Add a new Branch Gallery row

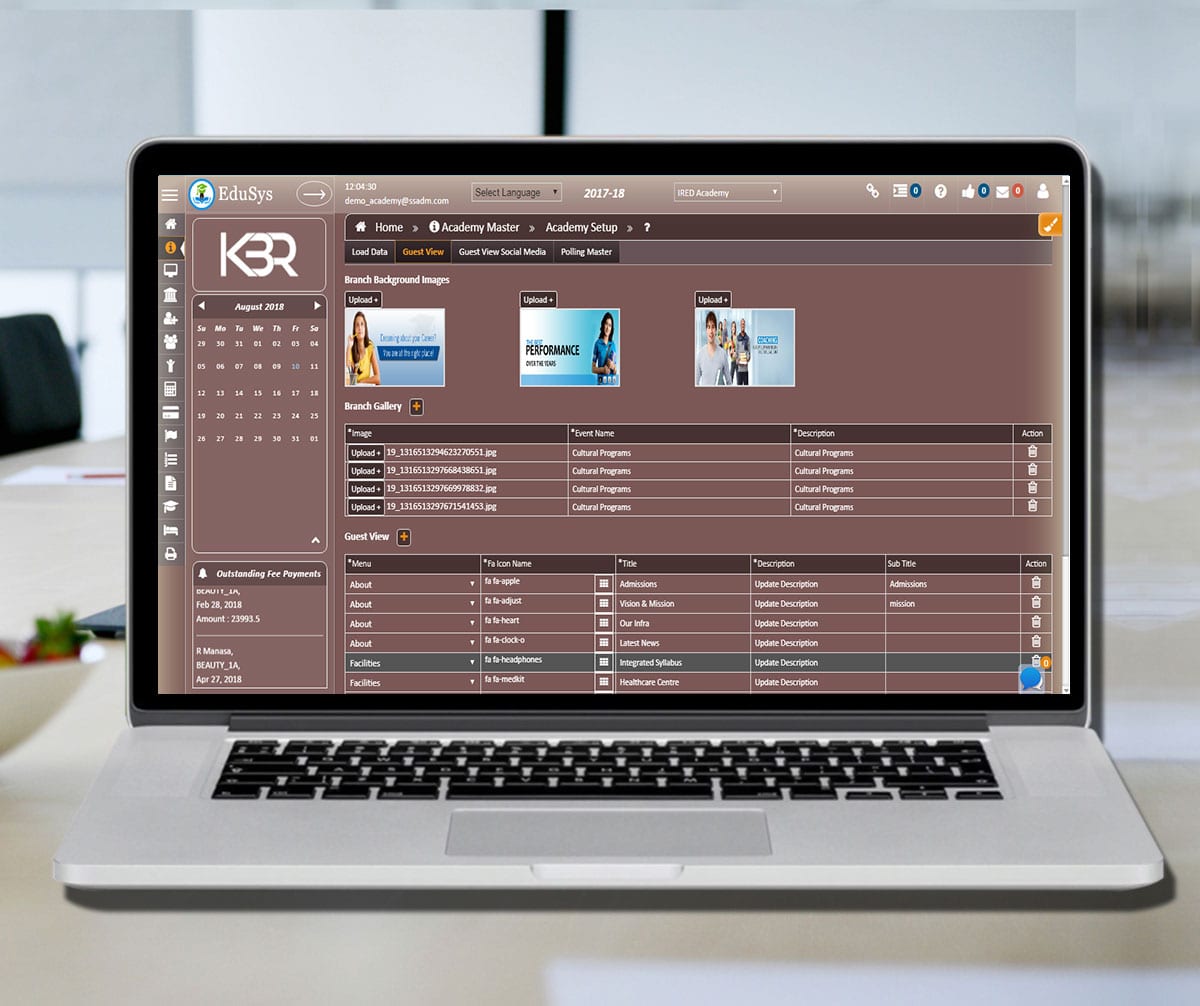coord(416,406)
